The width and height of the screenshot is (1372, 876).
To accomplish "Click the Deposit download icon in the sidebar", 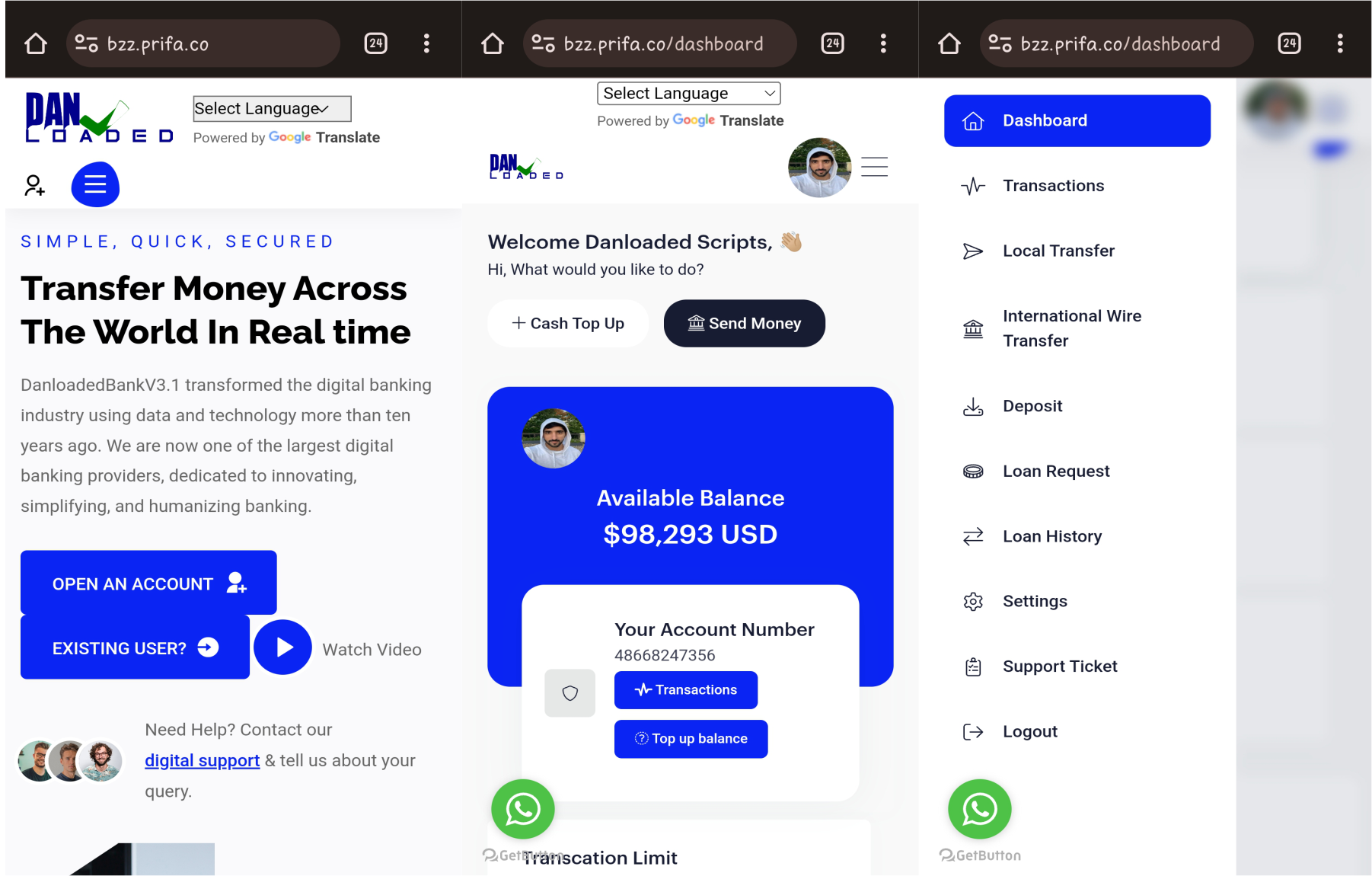I will click(973, 407).
